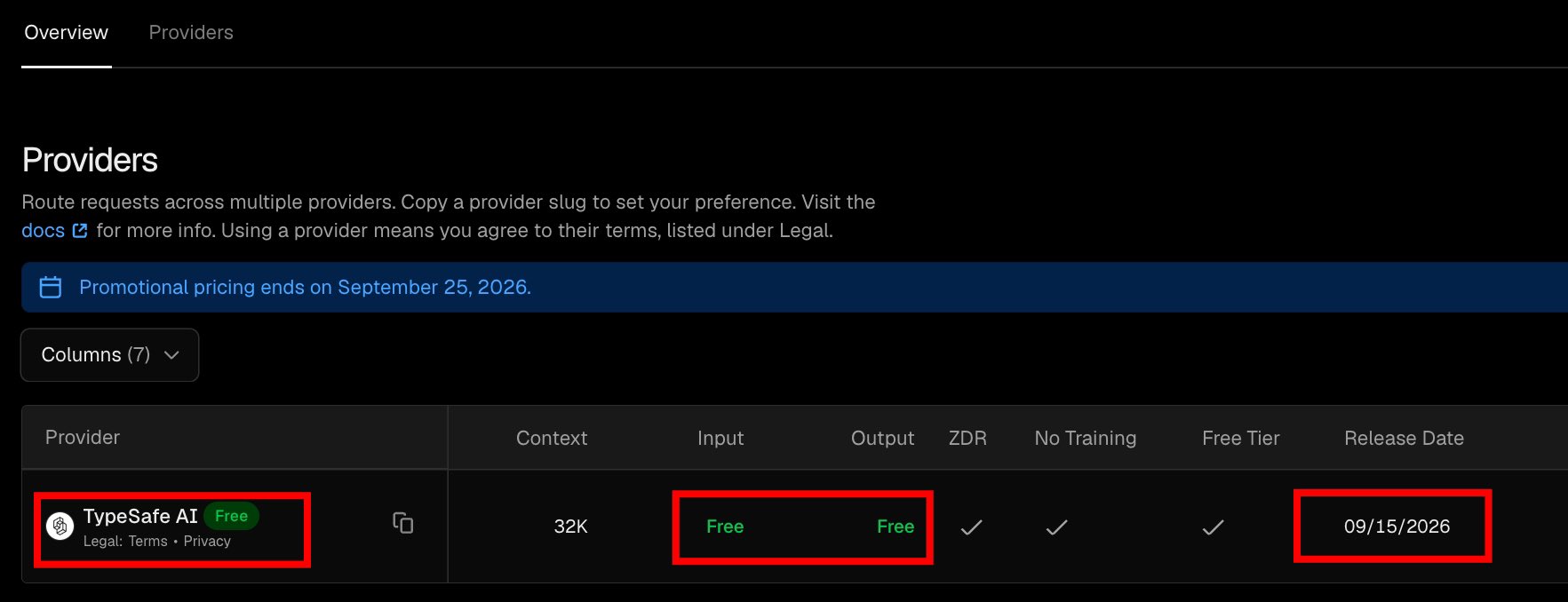The height and width of the screenshot is (602, 1568).
Task: Click the No Training checkmark icon
Action: (1056, 527)
